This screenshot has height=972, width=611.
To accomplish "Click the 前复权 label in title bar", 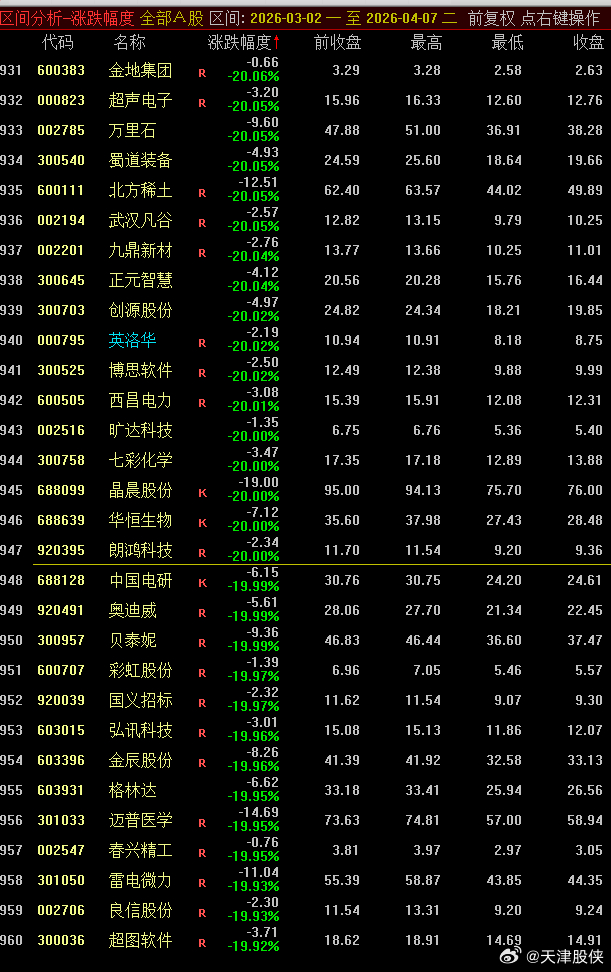I will (x=491, y=18).
